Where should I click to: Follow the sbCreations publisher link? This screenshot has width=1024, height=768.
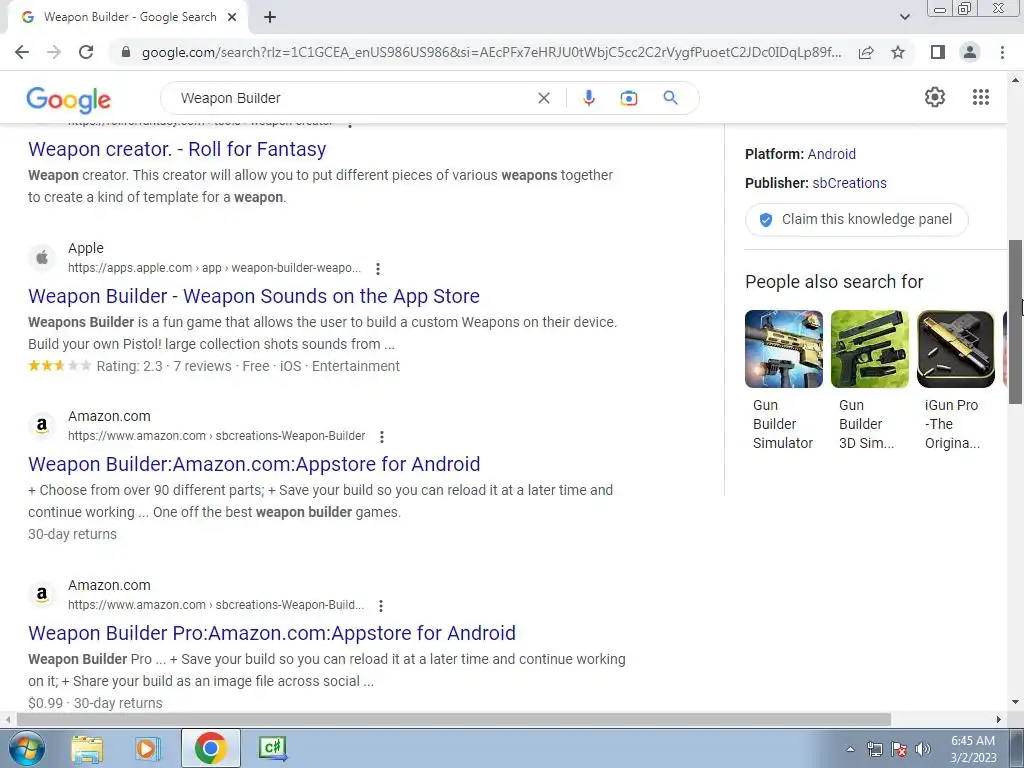click(849, 183)
